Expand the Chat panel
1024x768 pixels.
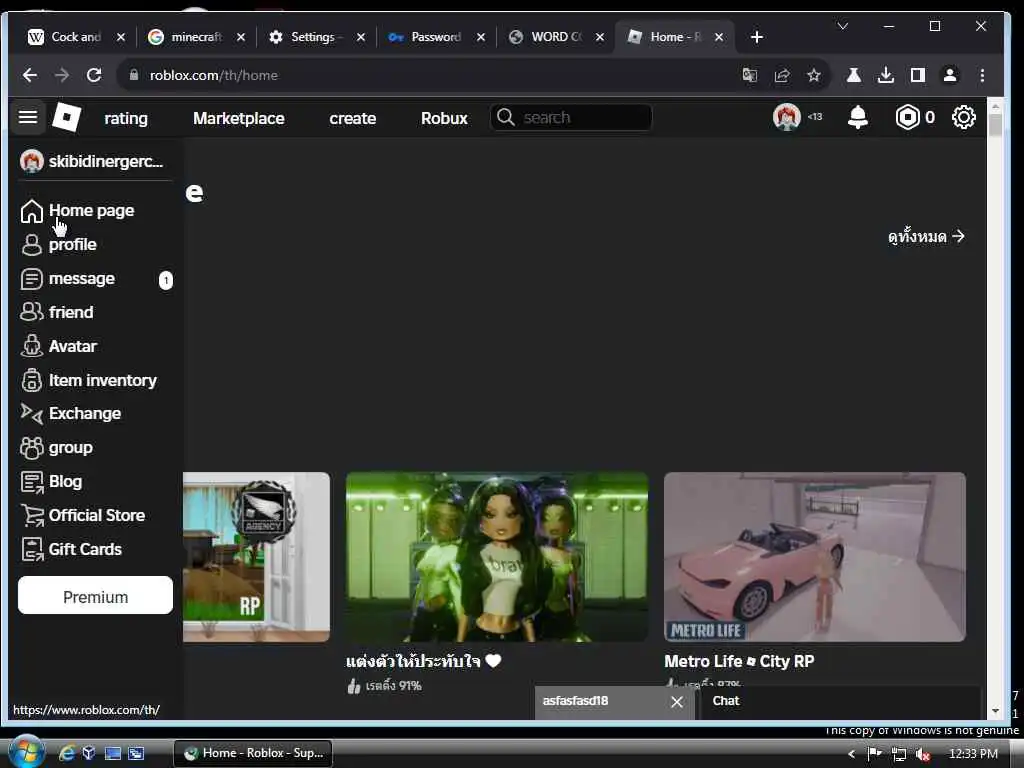click(841, 703)
